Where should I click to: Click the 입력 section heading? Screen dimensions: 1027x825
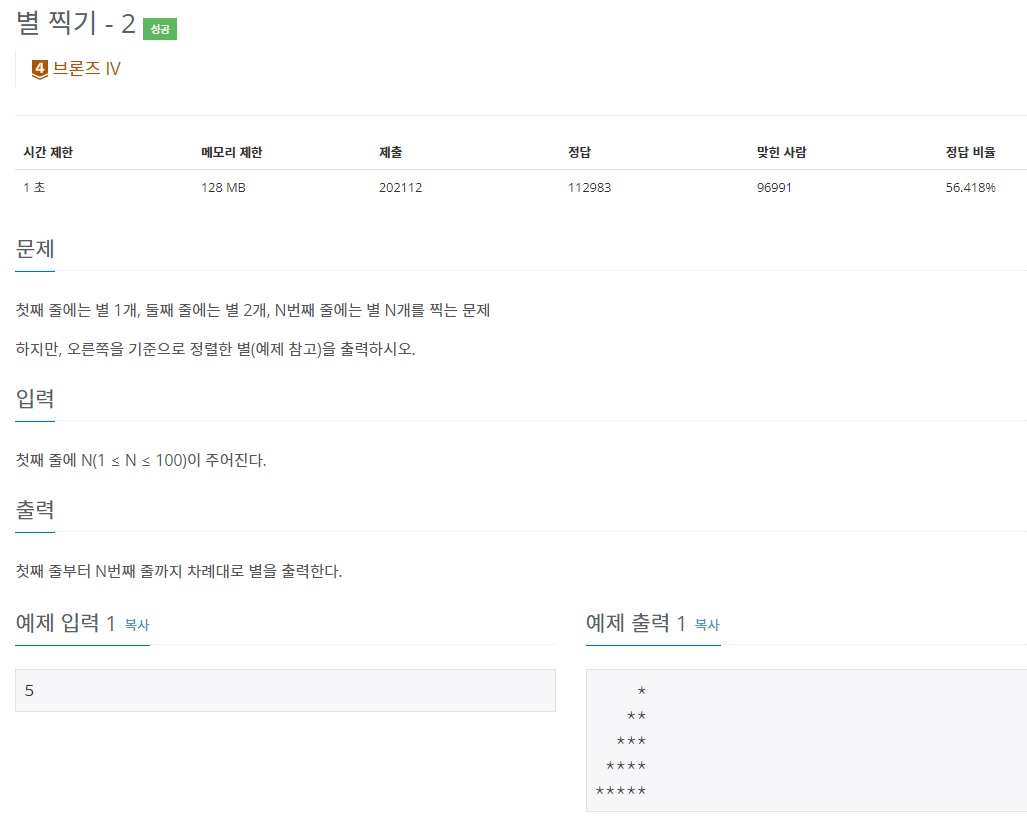(34, 398)
